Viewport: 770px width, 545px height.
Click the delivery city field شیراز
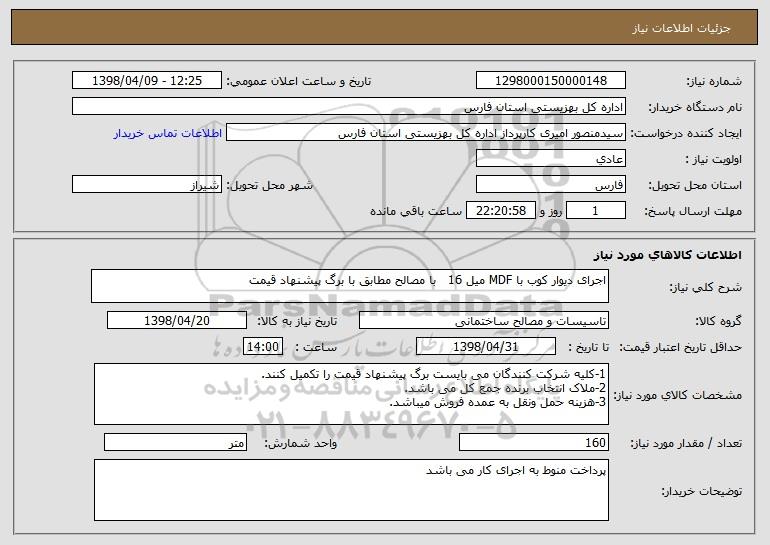pyautogui.click(x=147, y=184)
